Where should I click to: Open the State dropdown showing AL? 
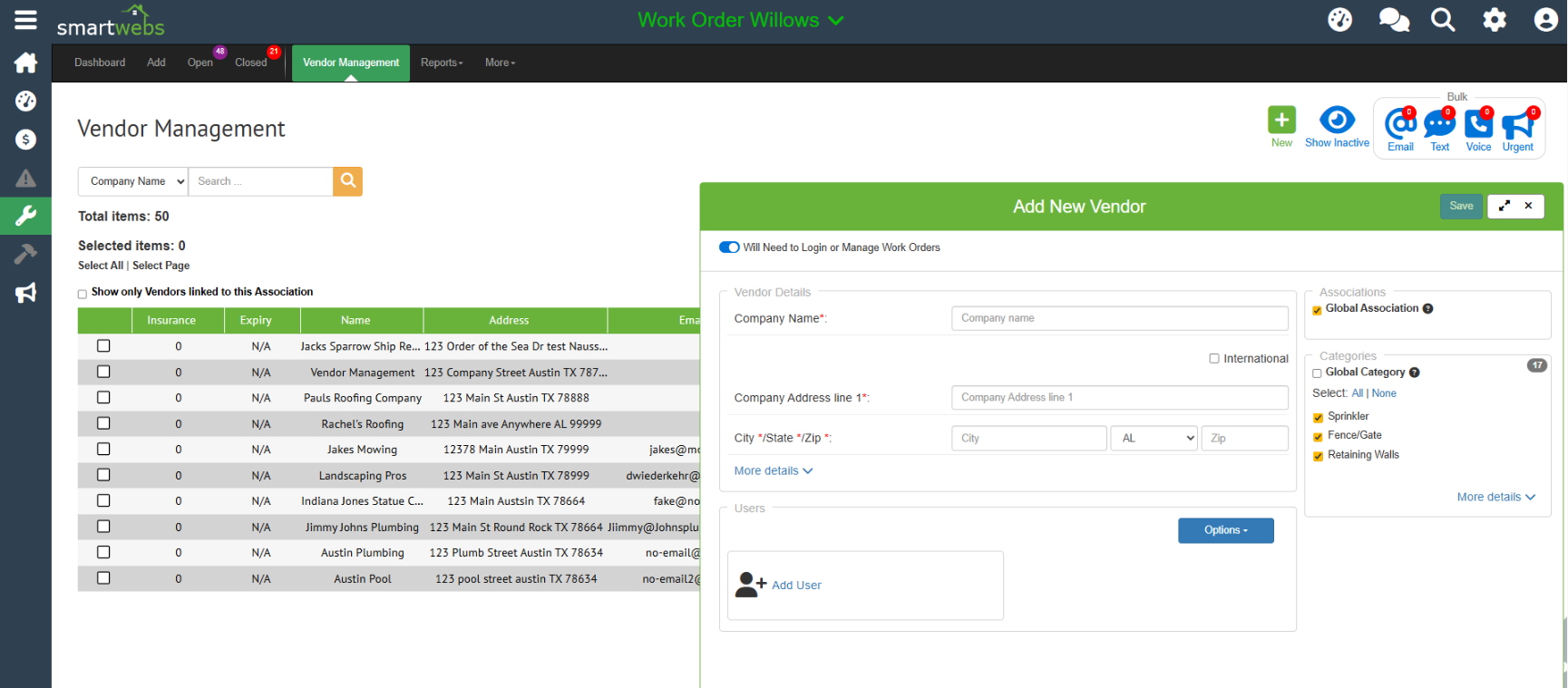[x=1154, y=439]
